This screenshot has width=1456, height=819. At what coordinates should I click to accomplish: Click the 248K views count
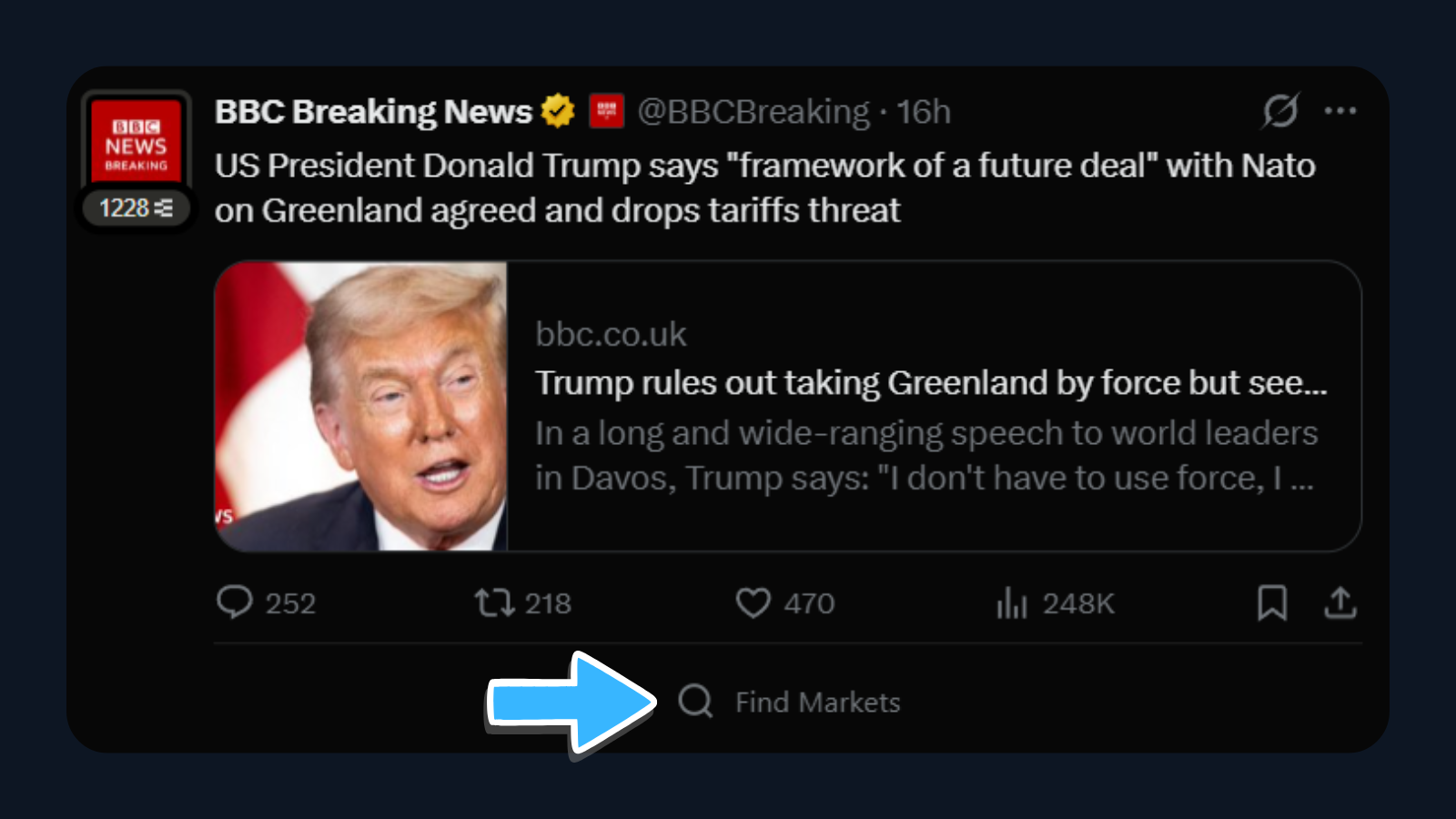tap(1079, 603)
